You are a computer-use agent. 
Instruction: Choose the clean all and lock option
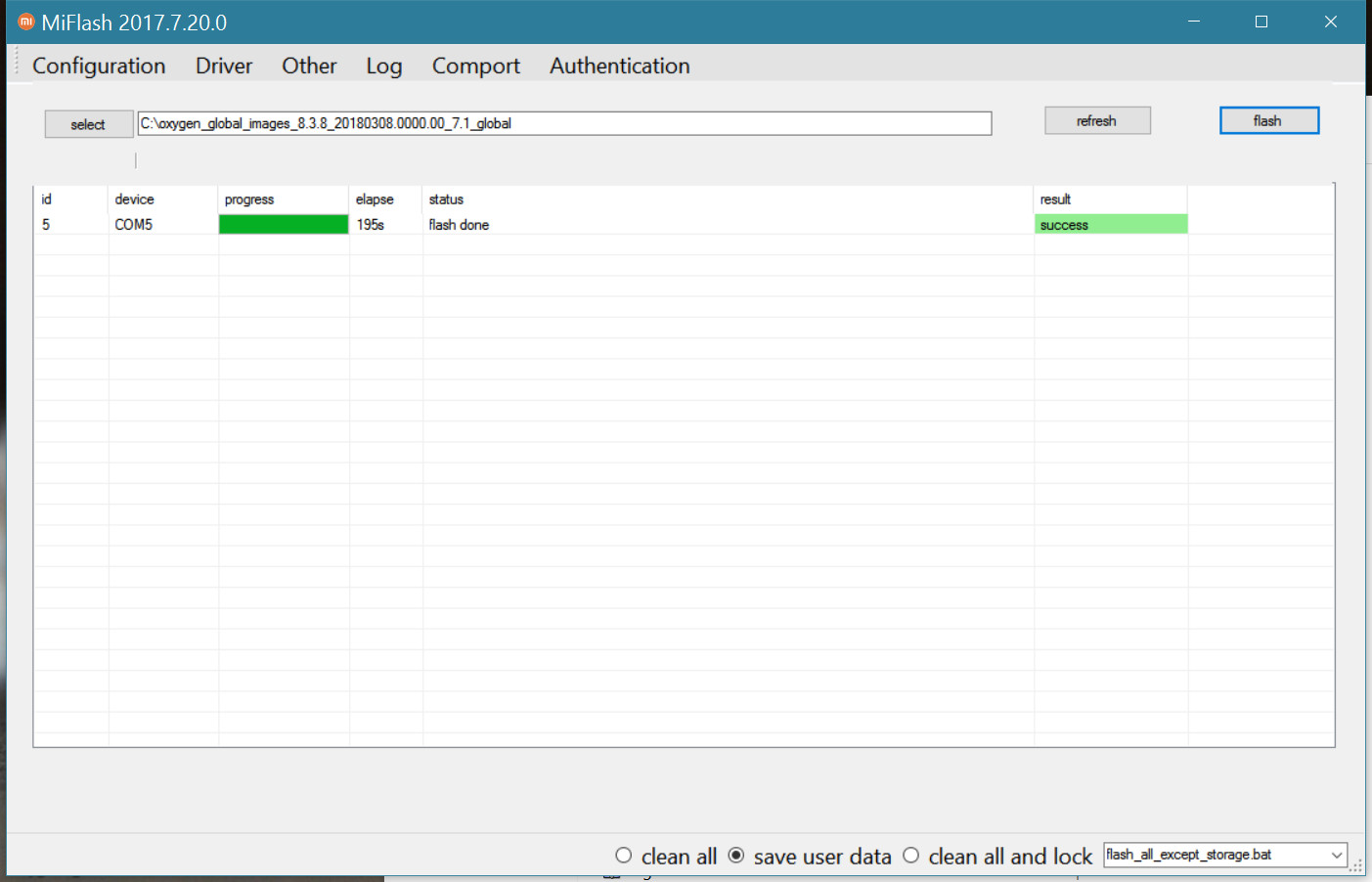click(910, 856)
